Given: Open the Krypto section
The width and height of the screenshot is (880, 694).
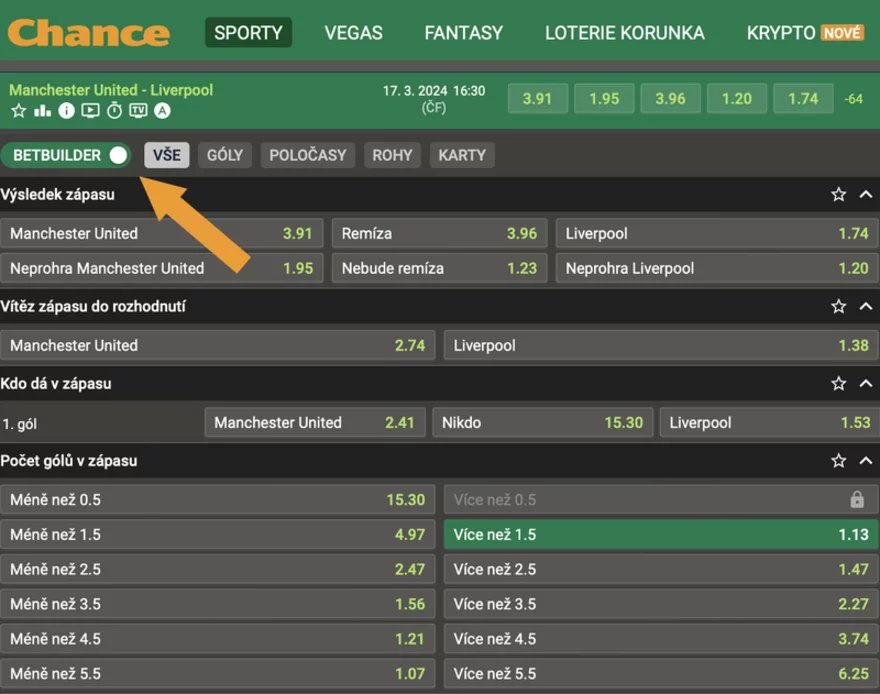Looking at the screenshot, I should click(x=805, y=33).
